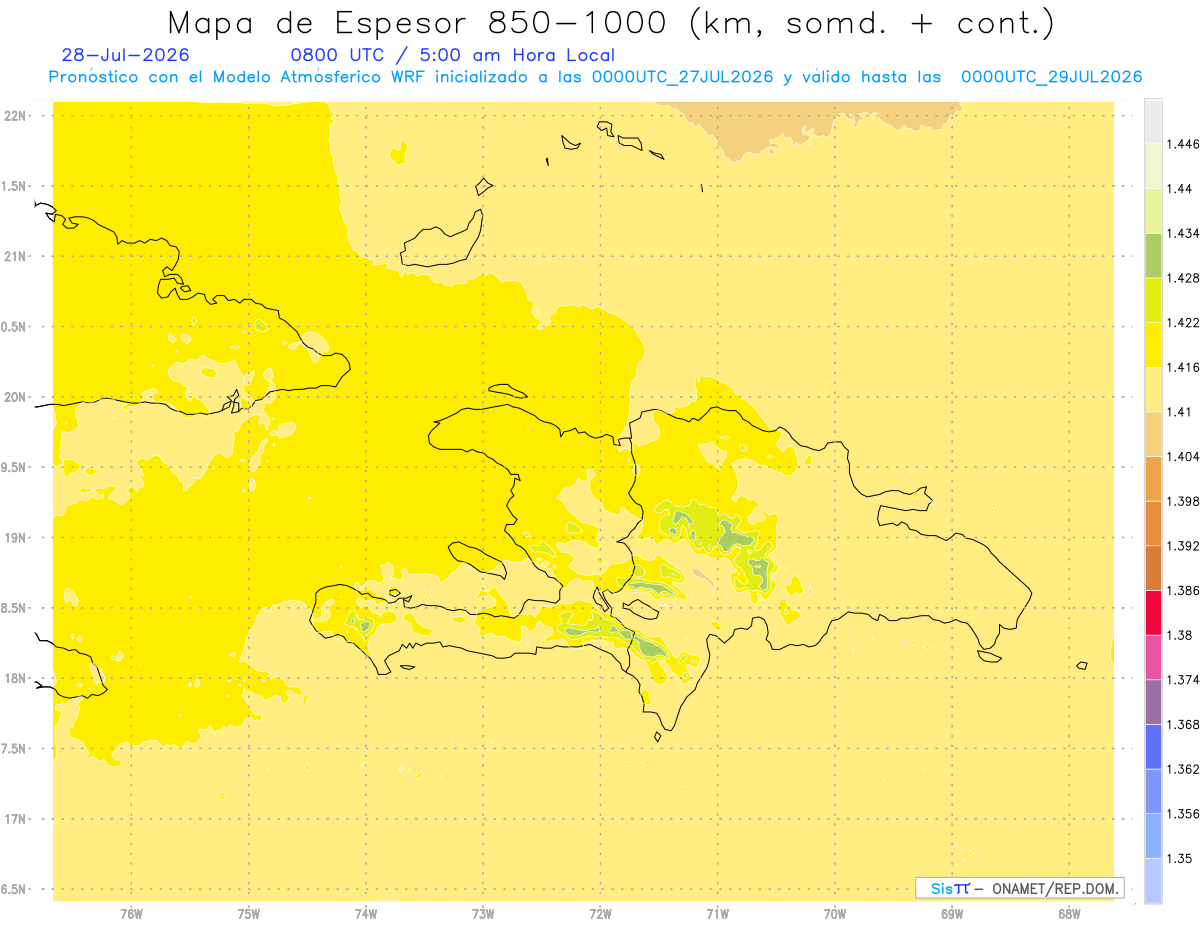Click the colorbar value '1.44'
Viewport: 1200px width, 927px height.
click(1179, 188)
